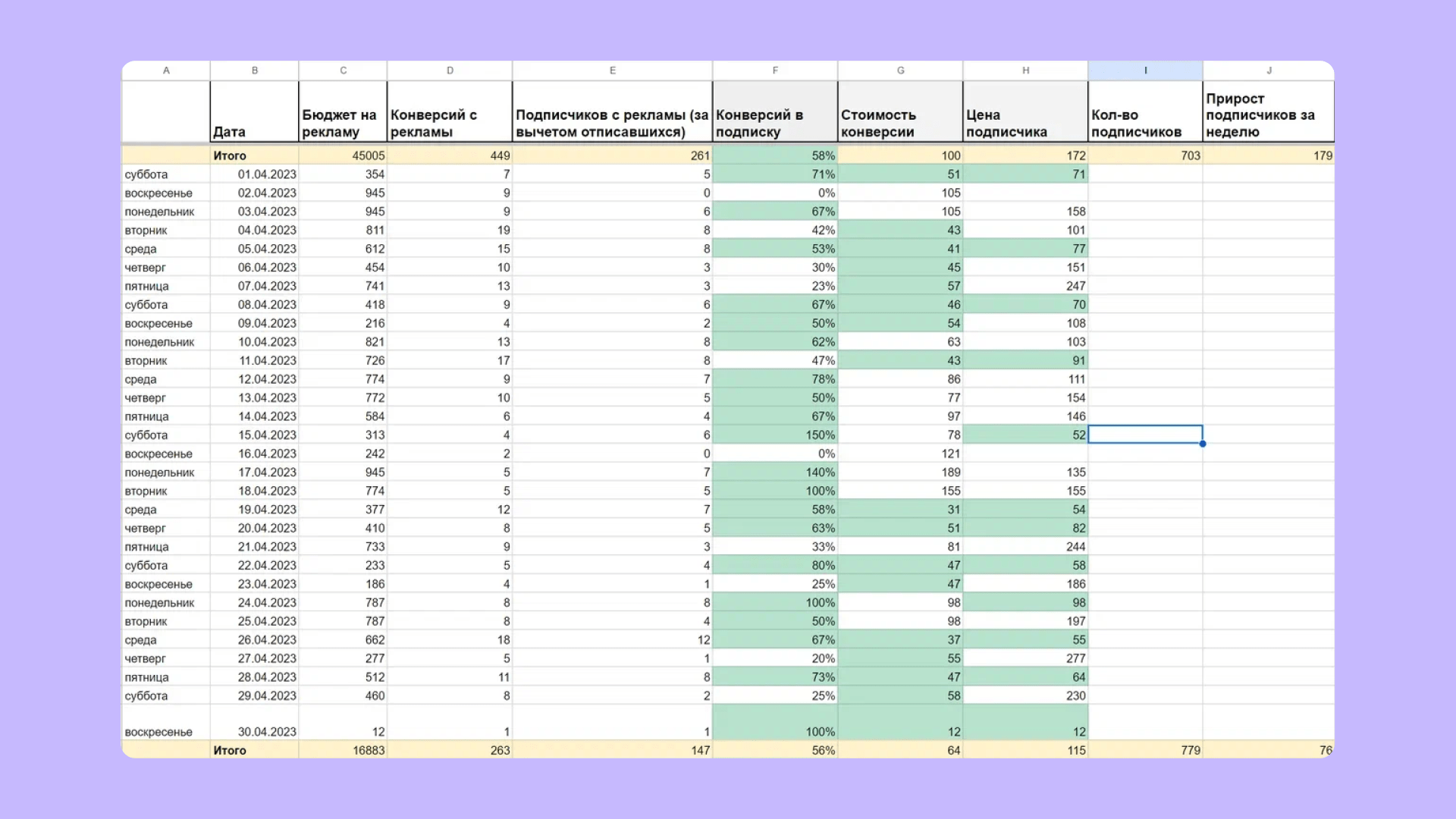Click bottom 'Итого' label cell
Image resolution: width=1456 pixels, height=819 pixels.
click(255, 750)
